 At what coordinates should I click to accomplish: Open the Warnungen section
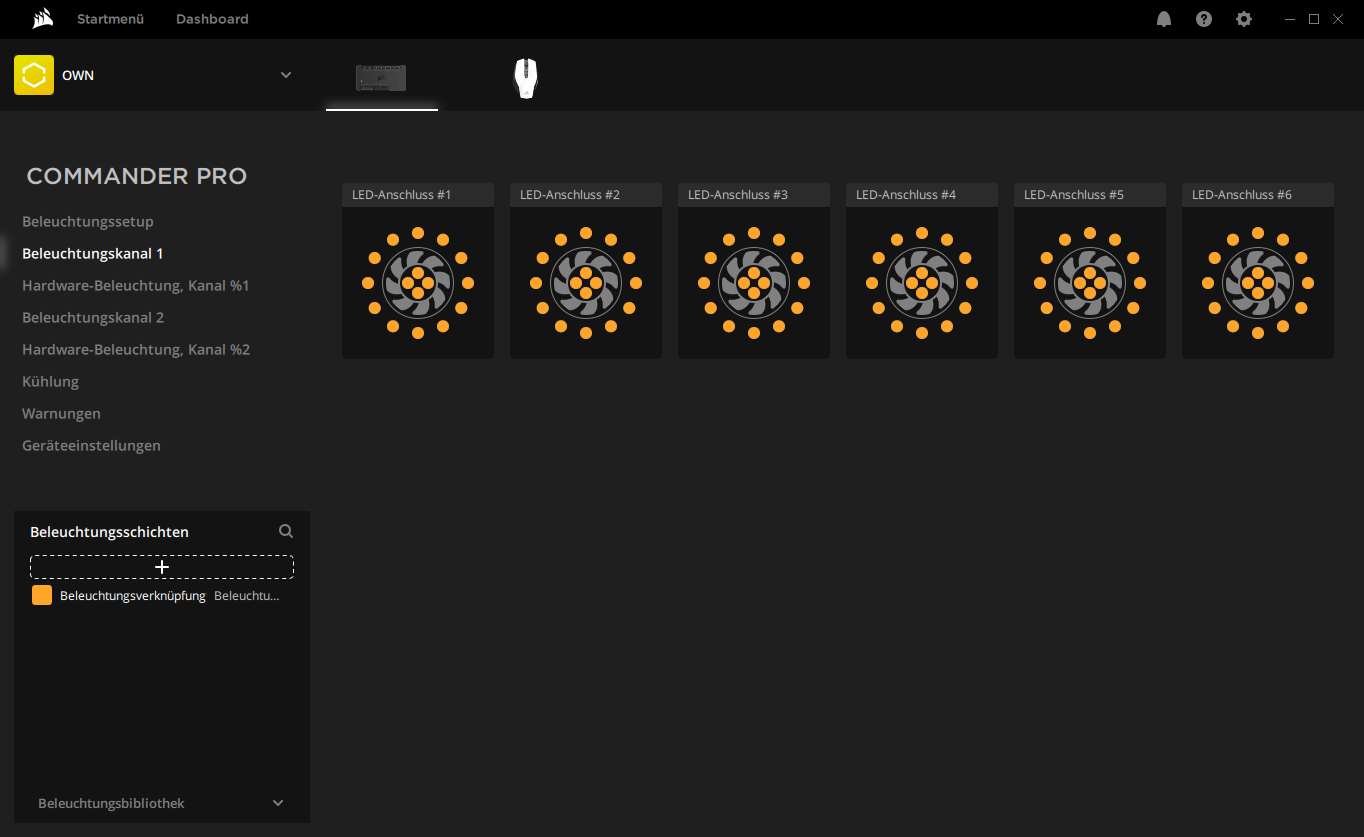(x=62, y=413)
